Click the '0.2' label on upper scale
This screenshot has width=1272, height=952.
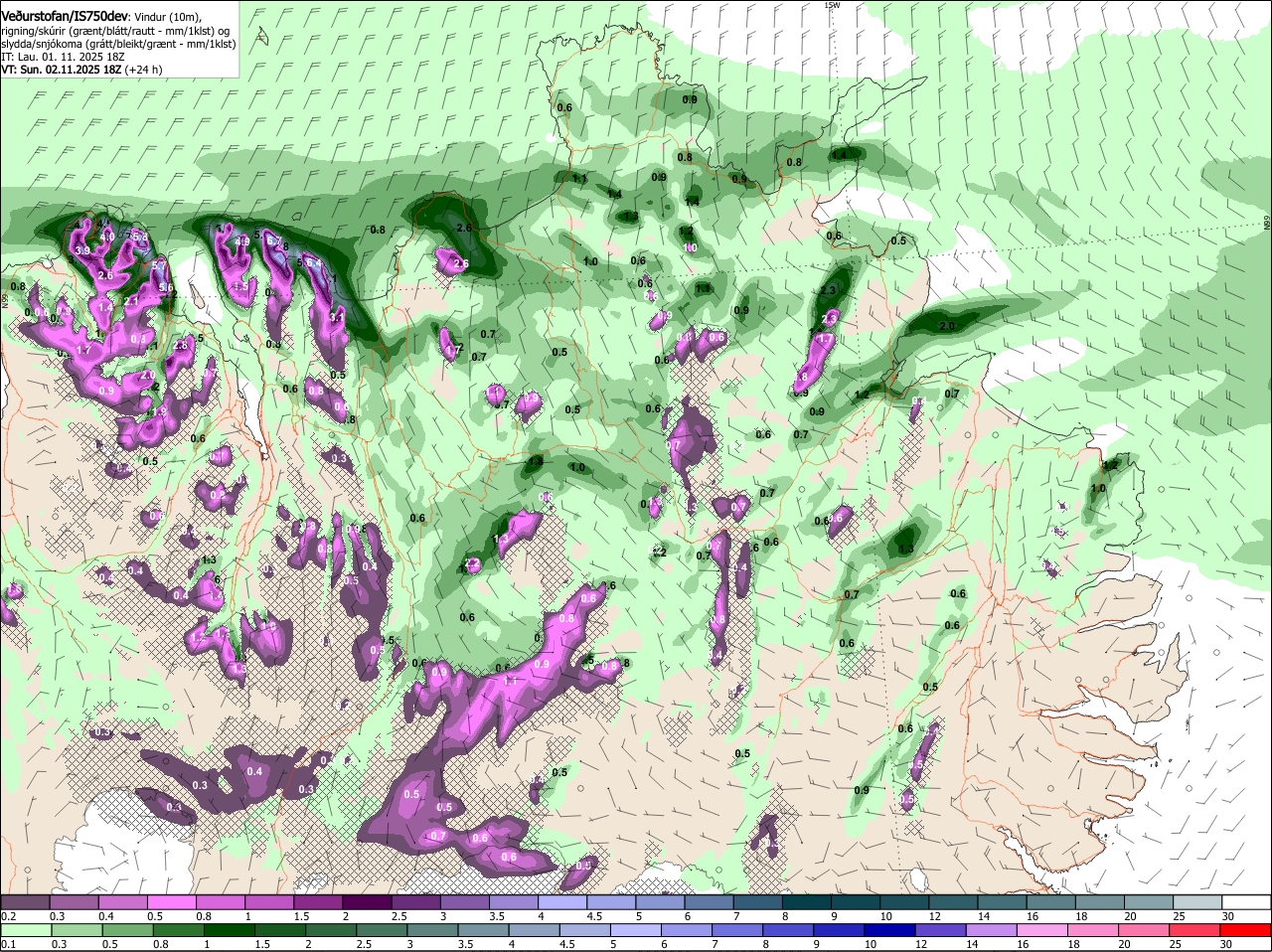[x=8, y=915]
